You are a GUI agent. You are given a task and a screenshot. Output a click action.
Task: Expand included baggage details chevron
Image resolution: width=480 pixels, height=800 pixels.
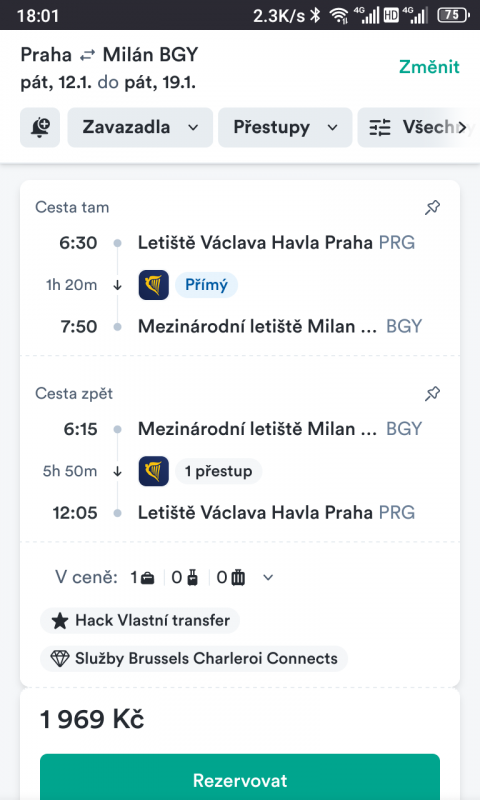[268, 578]
